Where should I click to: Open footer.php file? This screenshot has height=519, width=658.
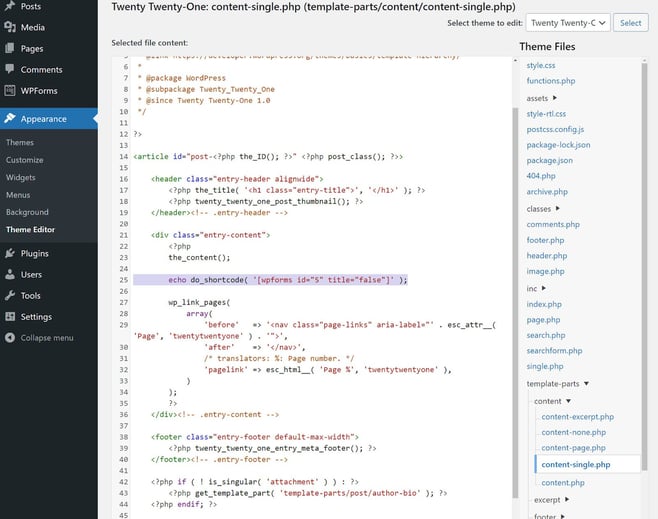pos(545,240)
